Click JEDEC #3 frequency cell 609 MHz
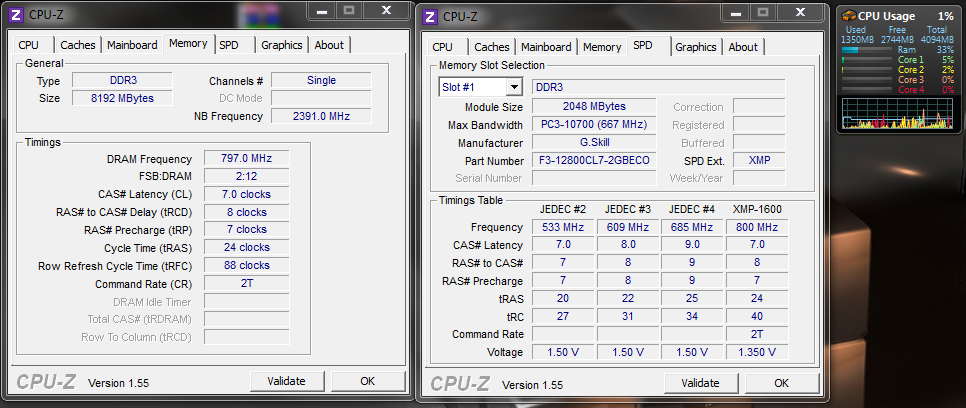 (x=628, y=227)
